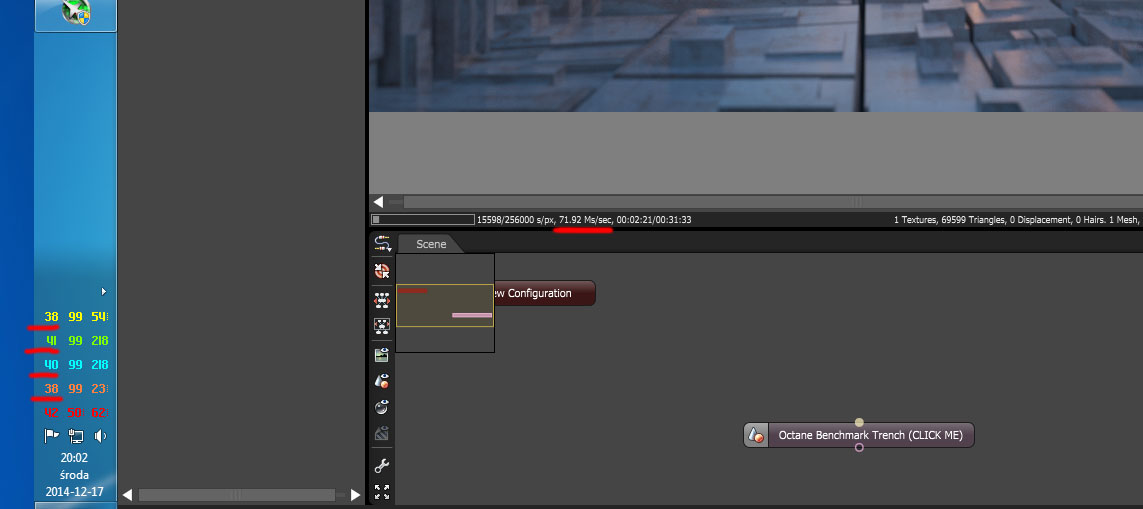Click the green temperature reading 41 in tray
Screen dimensions: 1143x509
point(52,341)
